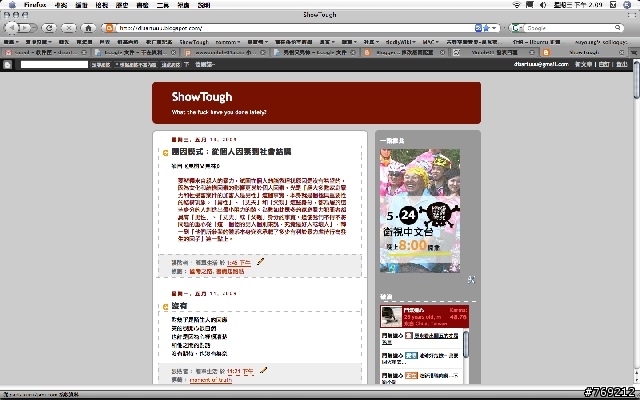Open the 編輯 (Edit) menu

coord(82,5)
